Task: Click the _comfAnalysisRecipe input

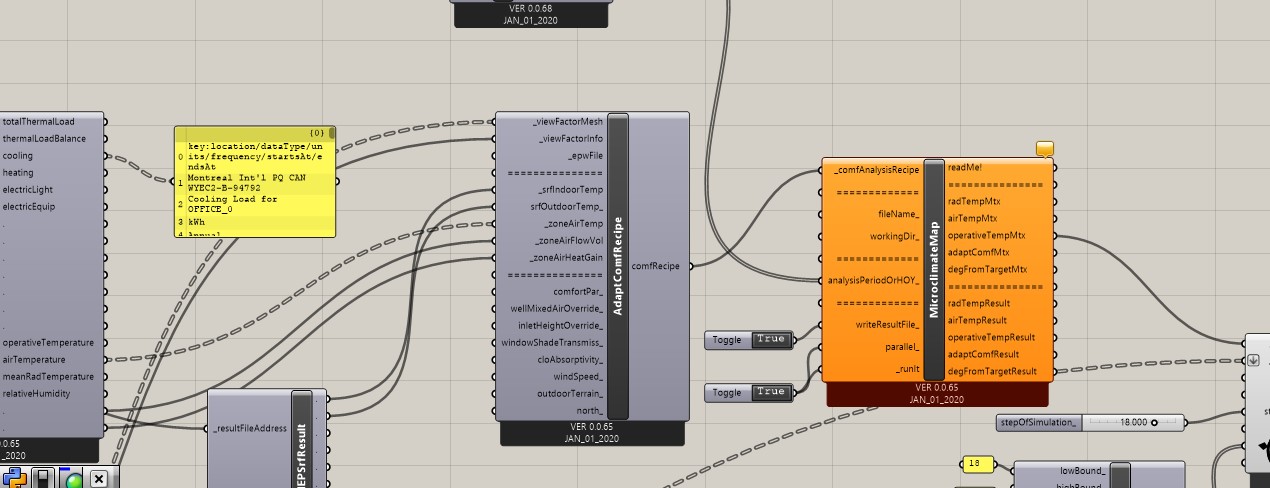Action: click(x=876, y=170)
